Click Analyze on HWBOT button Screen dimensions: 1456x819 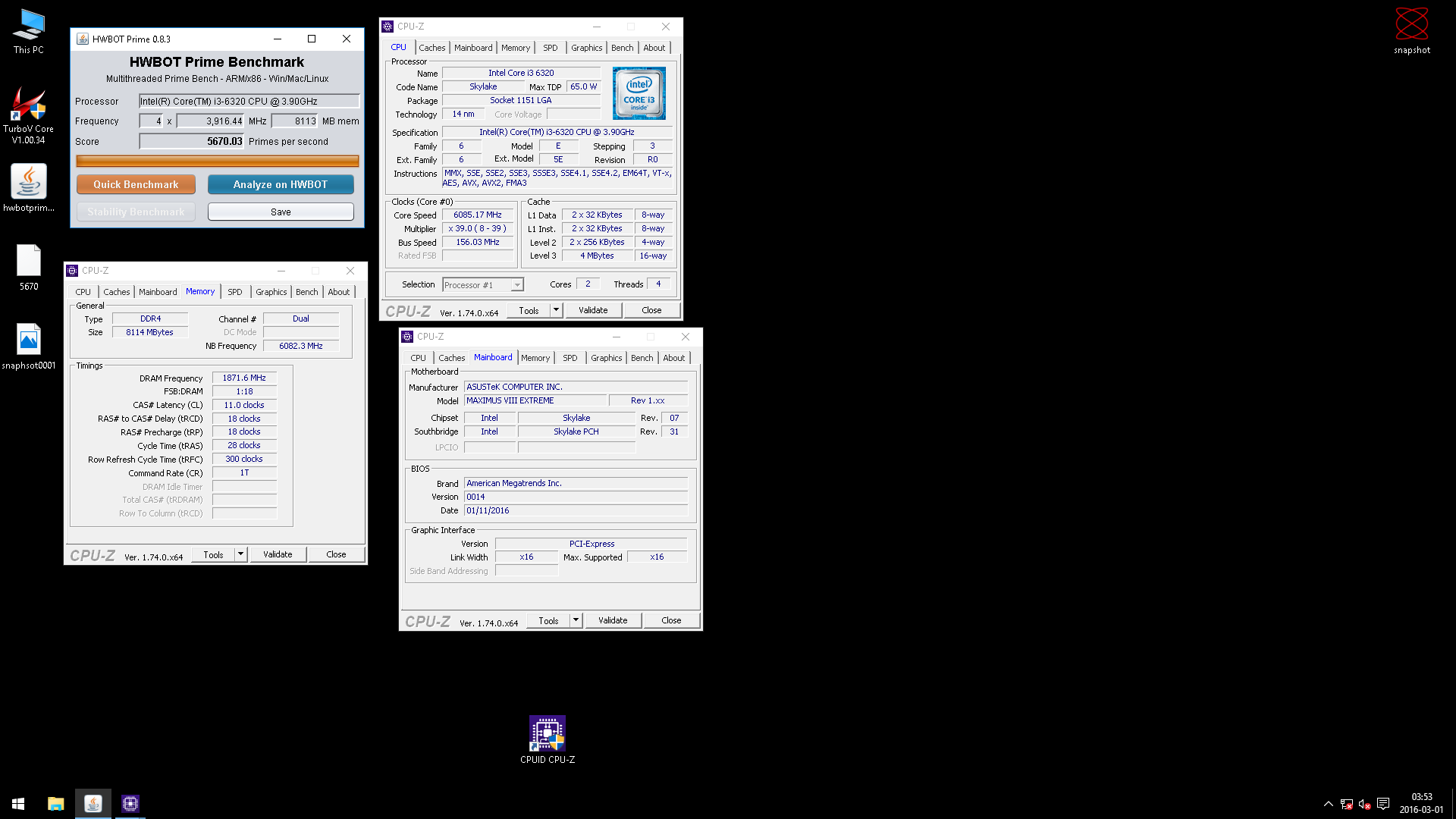pyautogui.click(x=281, y=184)
